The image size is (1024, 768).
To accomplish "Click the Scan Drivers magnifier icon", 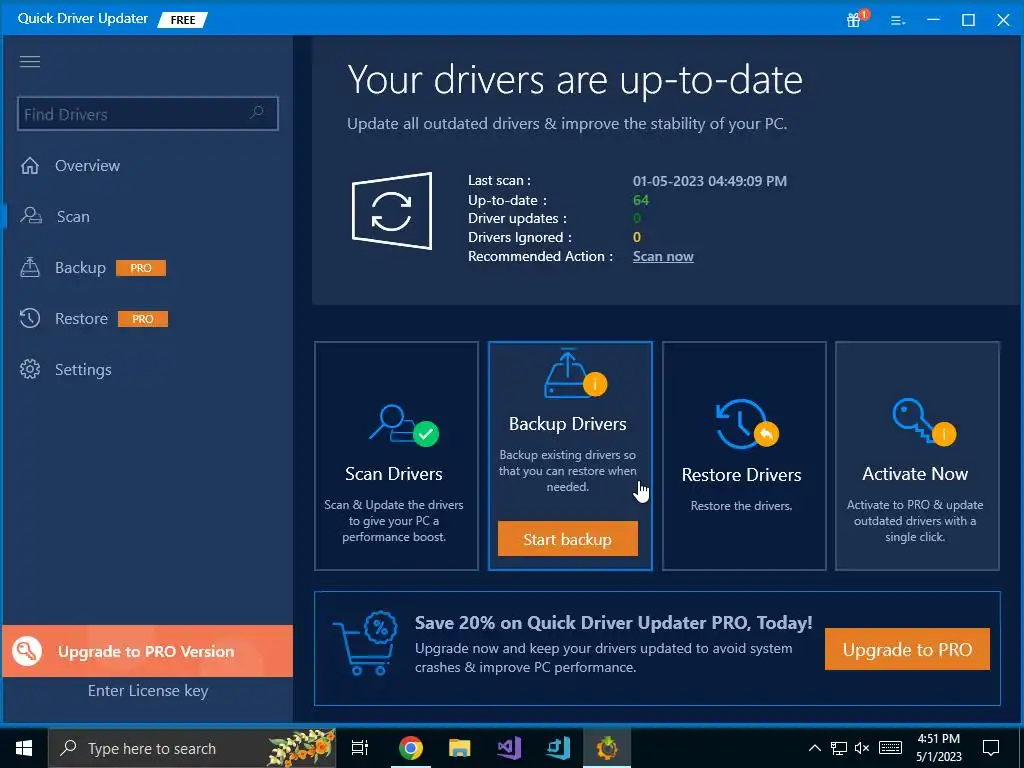I will [x=404, y=424].
